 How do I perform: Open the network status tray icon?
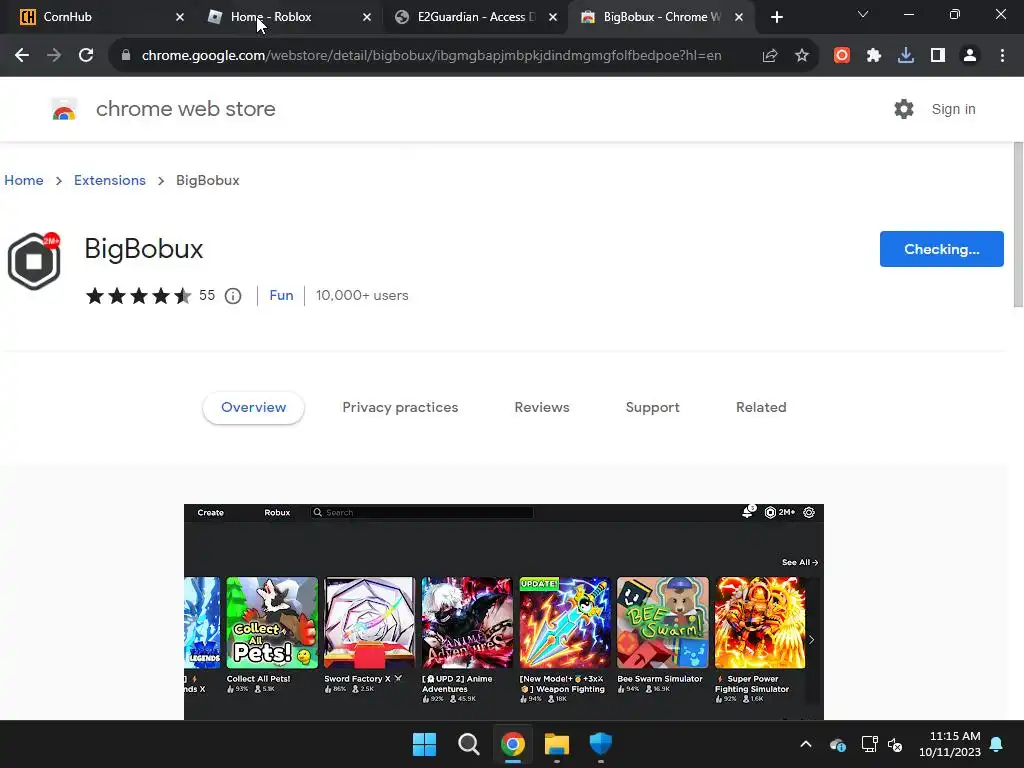pyautogui.click(x=869, y=744)
